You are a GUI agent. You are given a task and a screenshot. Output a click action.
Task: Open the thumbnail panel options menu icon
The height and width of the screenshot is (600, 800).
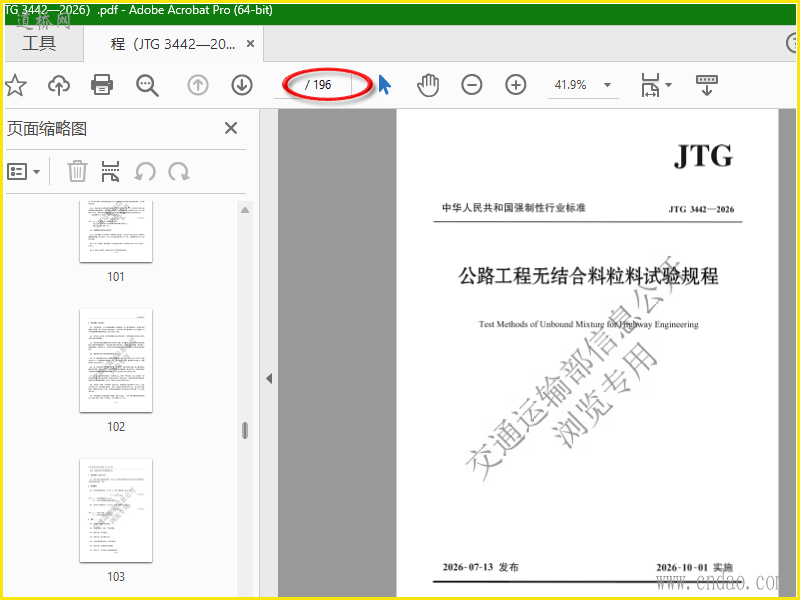(17, 171)
